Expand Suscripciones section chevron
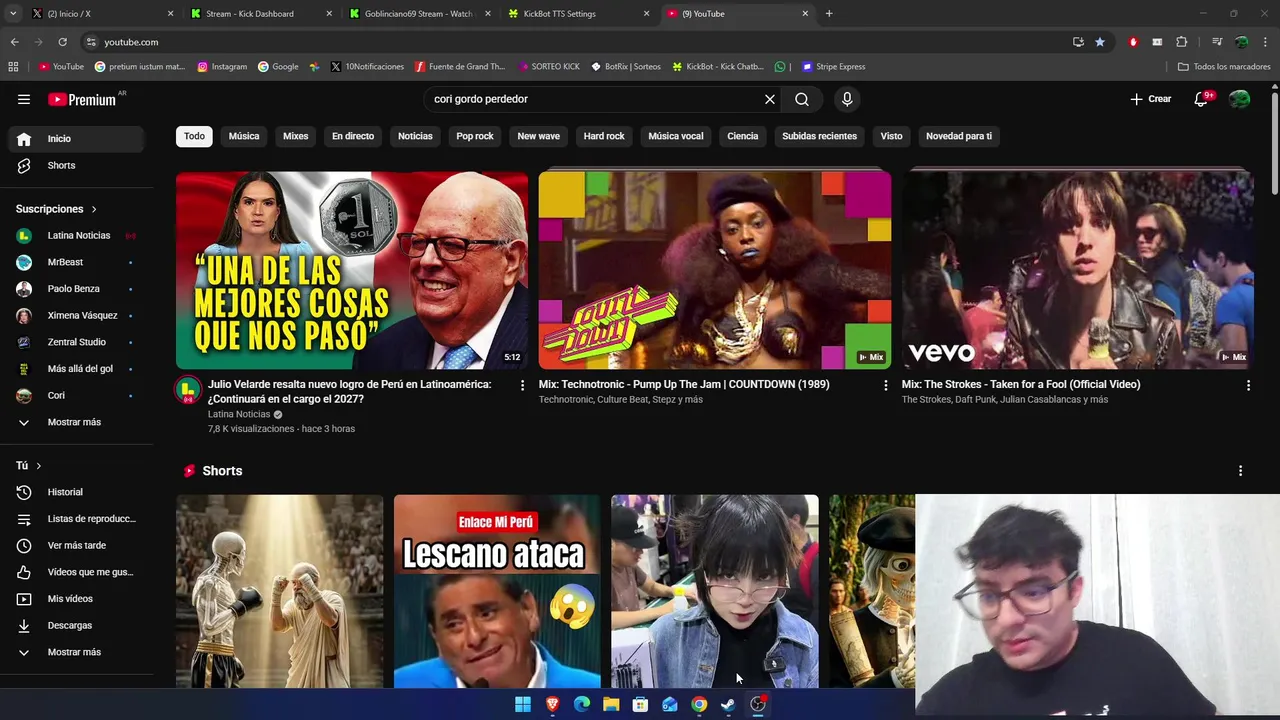Image resolution: width=1280 pixels, height=720 pixels. tap(94, 209)
